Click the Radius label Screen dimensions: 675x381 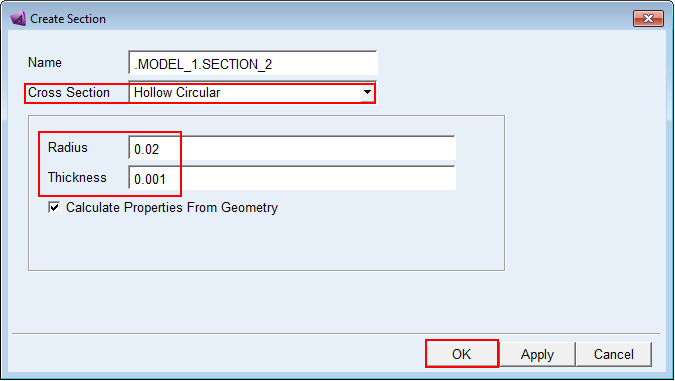68,147
